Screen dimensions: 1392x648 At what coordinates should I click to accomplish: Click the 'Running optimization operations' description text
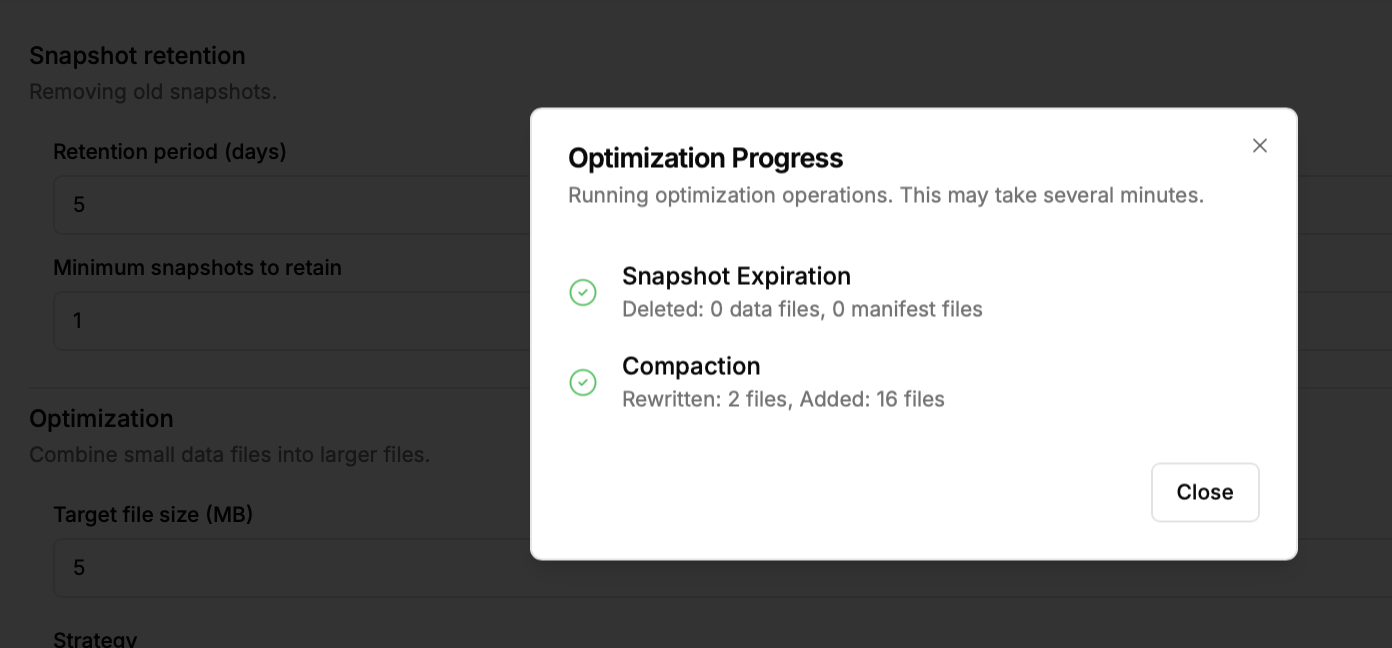(885, 195)
